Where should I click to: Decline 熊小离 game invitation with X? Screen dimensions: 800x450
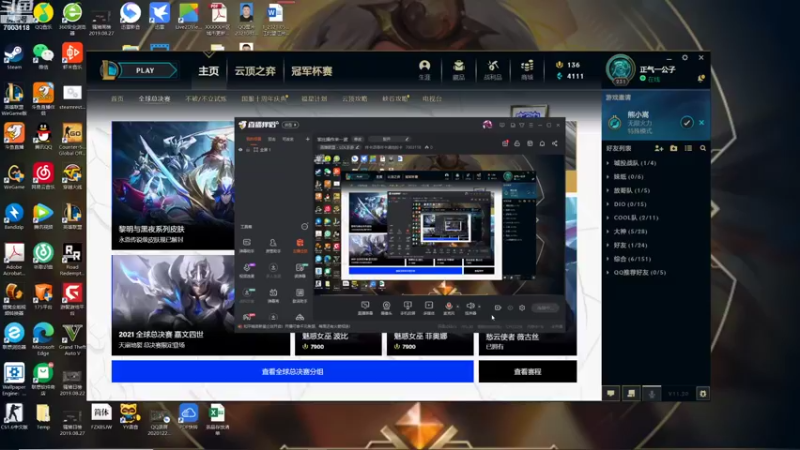tap(702, 122)
